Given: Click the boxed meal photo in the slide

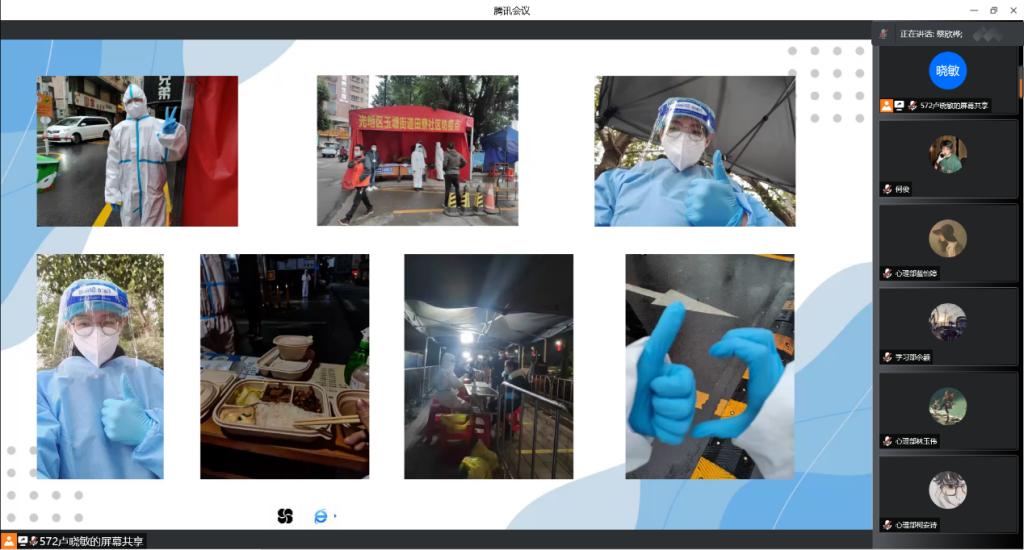Looking at the screenshot, I should 284,366.
